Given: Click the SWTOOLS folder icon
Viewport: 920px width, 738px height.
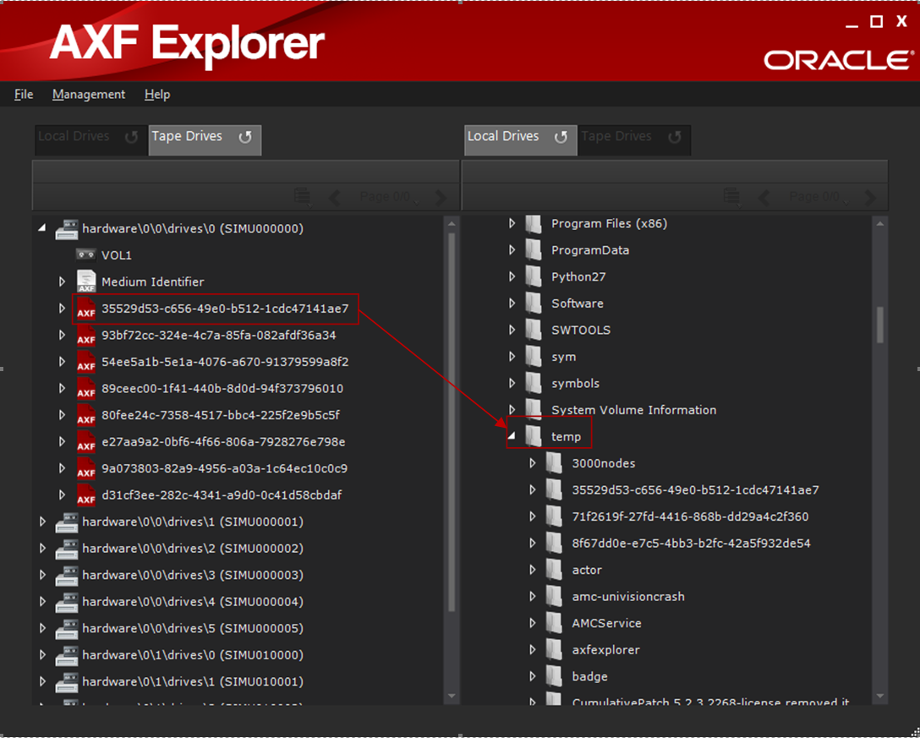Looking at the screenshot, I should point(533,330).
